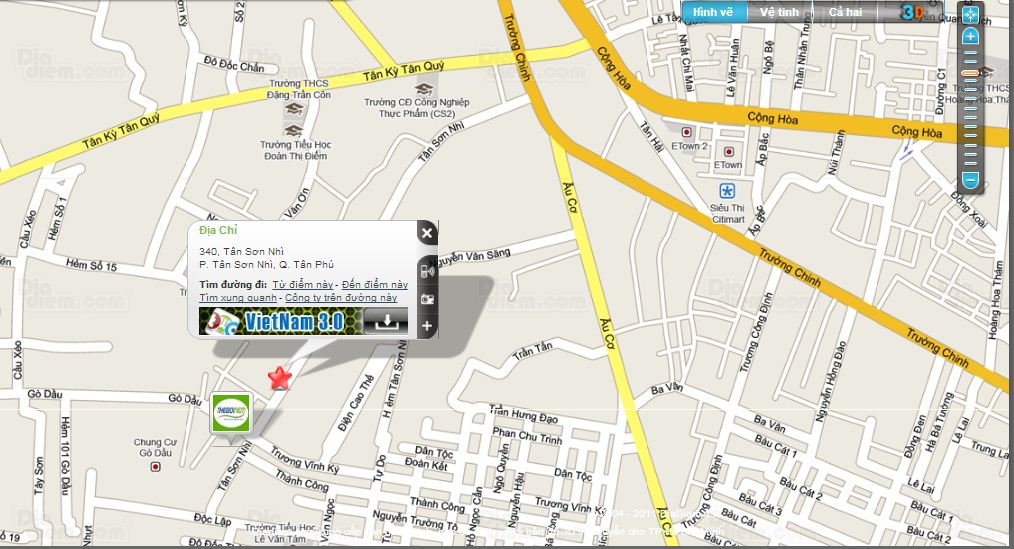Zoom in with the plus button
This screenshot has width=1014, height=549.
pyautogui.click(x=970, y=37)
